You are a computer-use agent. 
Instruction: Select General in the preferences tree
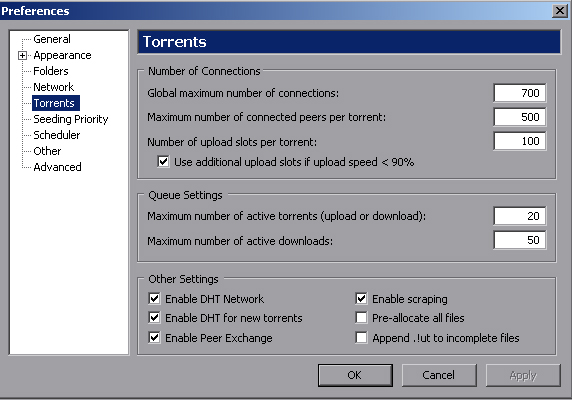click(52, 39)
